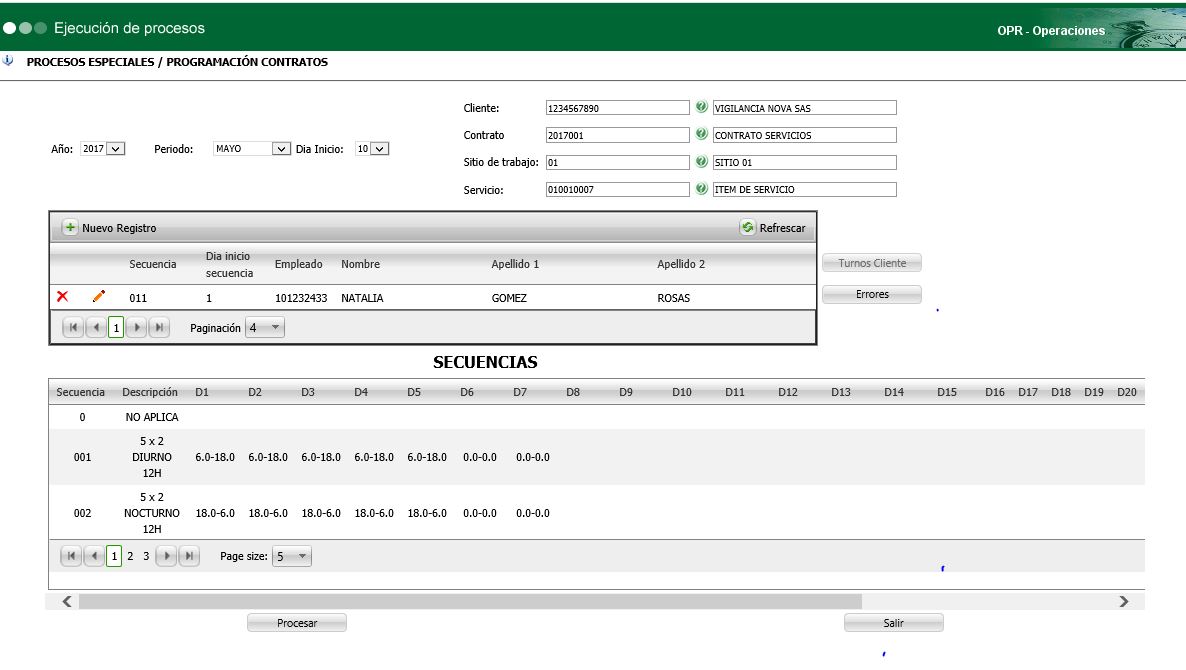Click the surname ROSAS cell
The image size is (1186, 670).
click(x=674, y=298)
